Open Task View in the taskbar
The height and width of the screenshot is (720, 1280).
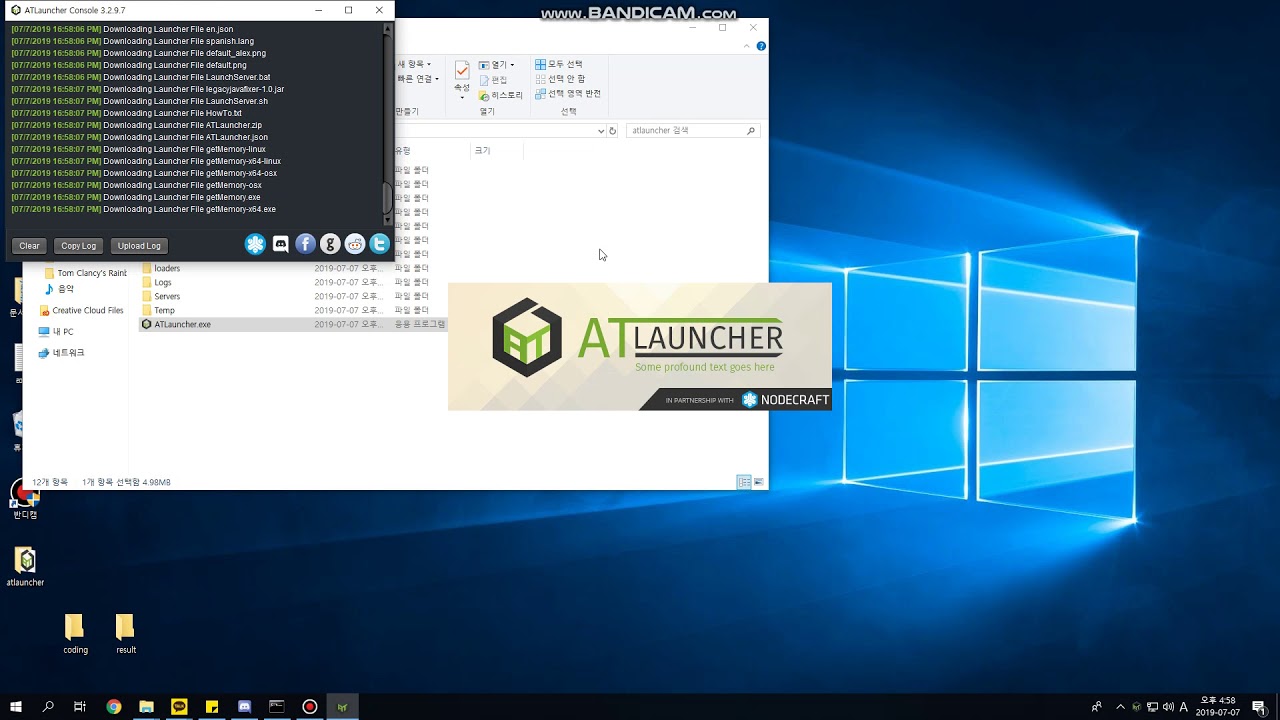[80, 707]
